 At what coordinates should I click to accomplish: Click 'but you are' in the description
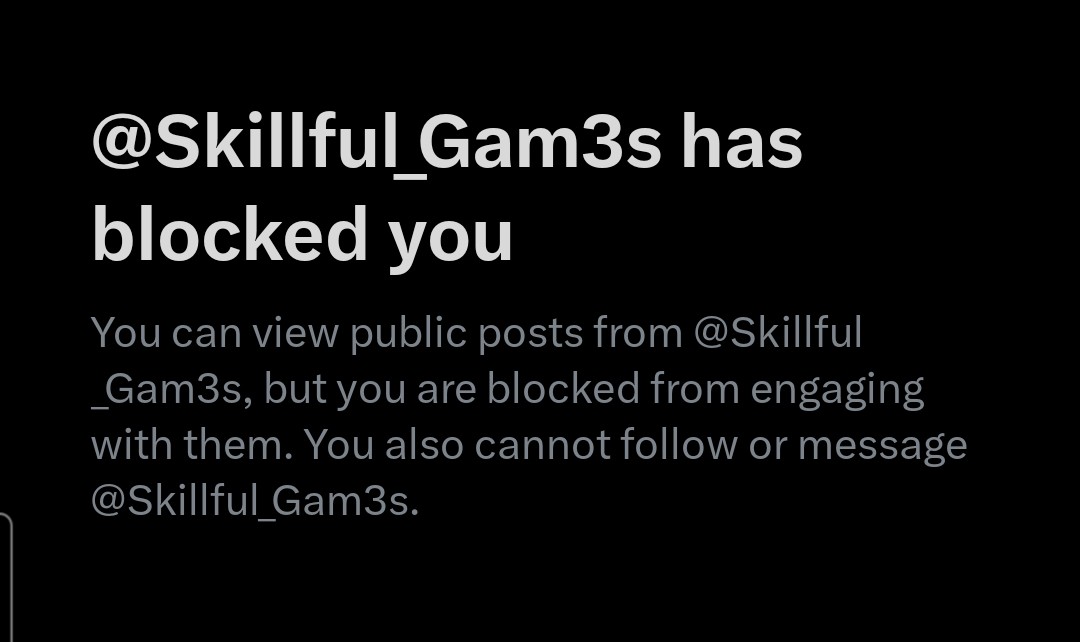click(370, 390)
